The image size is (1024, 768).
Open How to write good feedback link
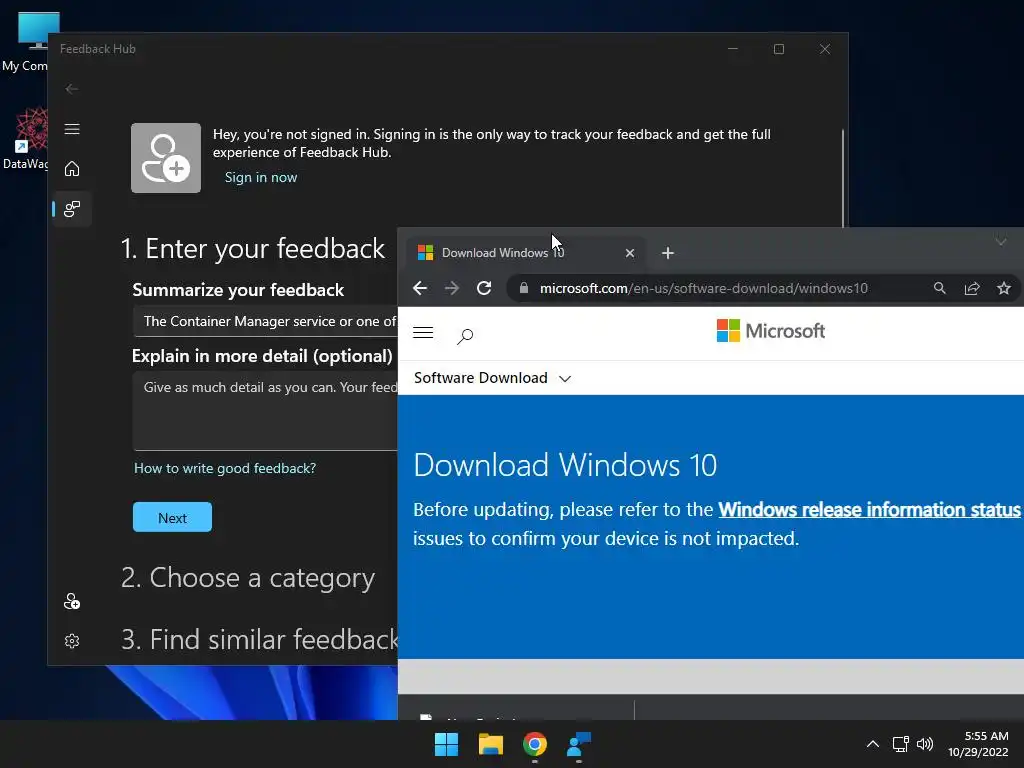(x=225, y=468)
